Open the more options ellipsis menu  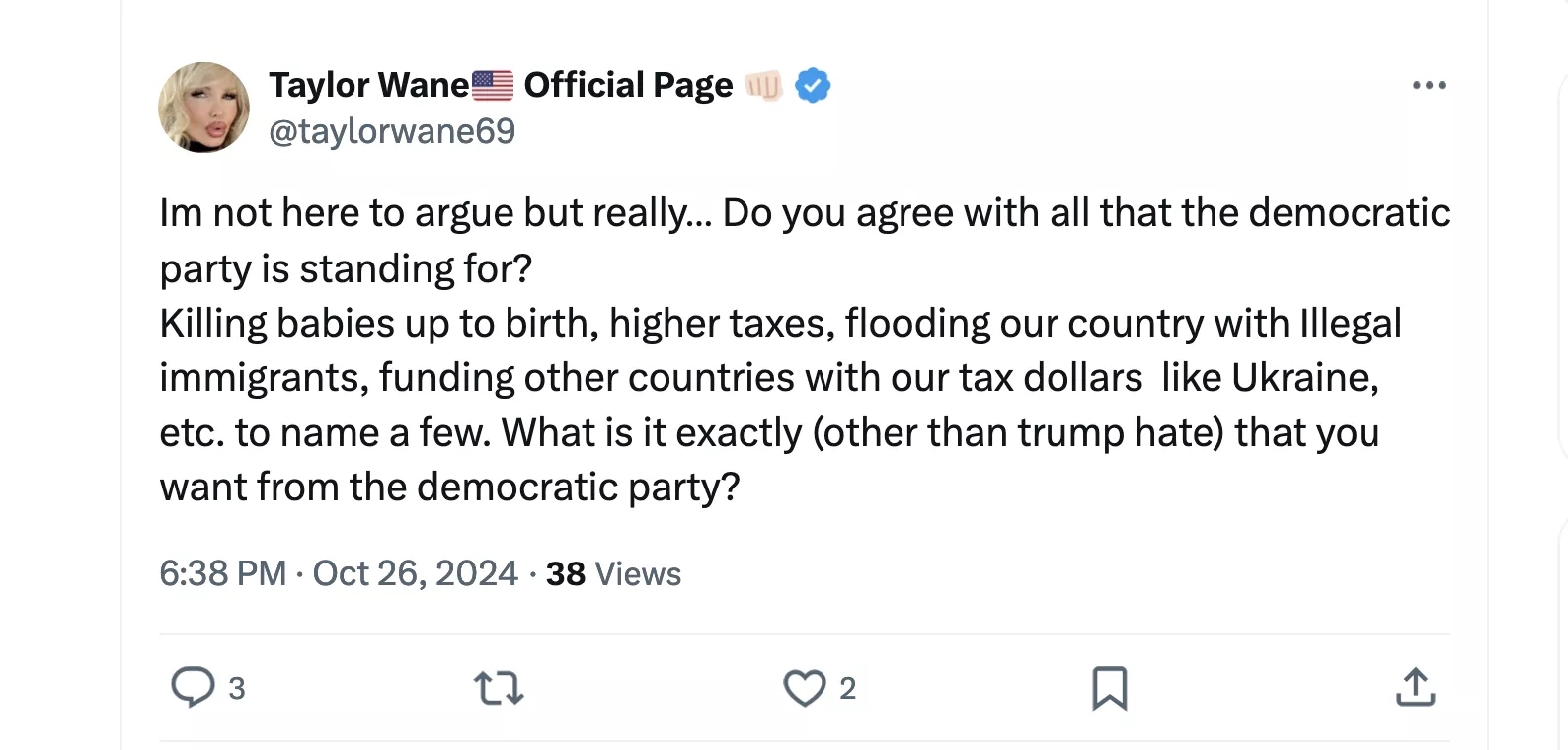tap(1428, 86)
